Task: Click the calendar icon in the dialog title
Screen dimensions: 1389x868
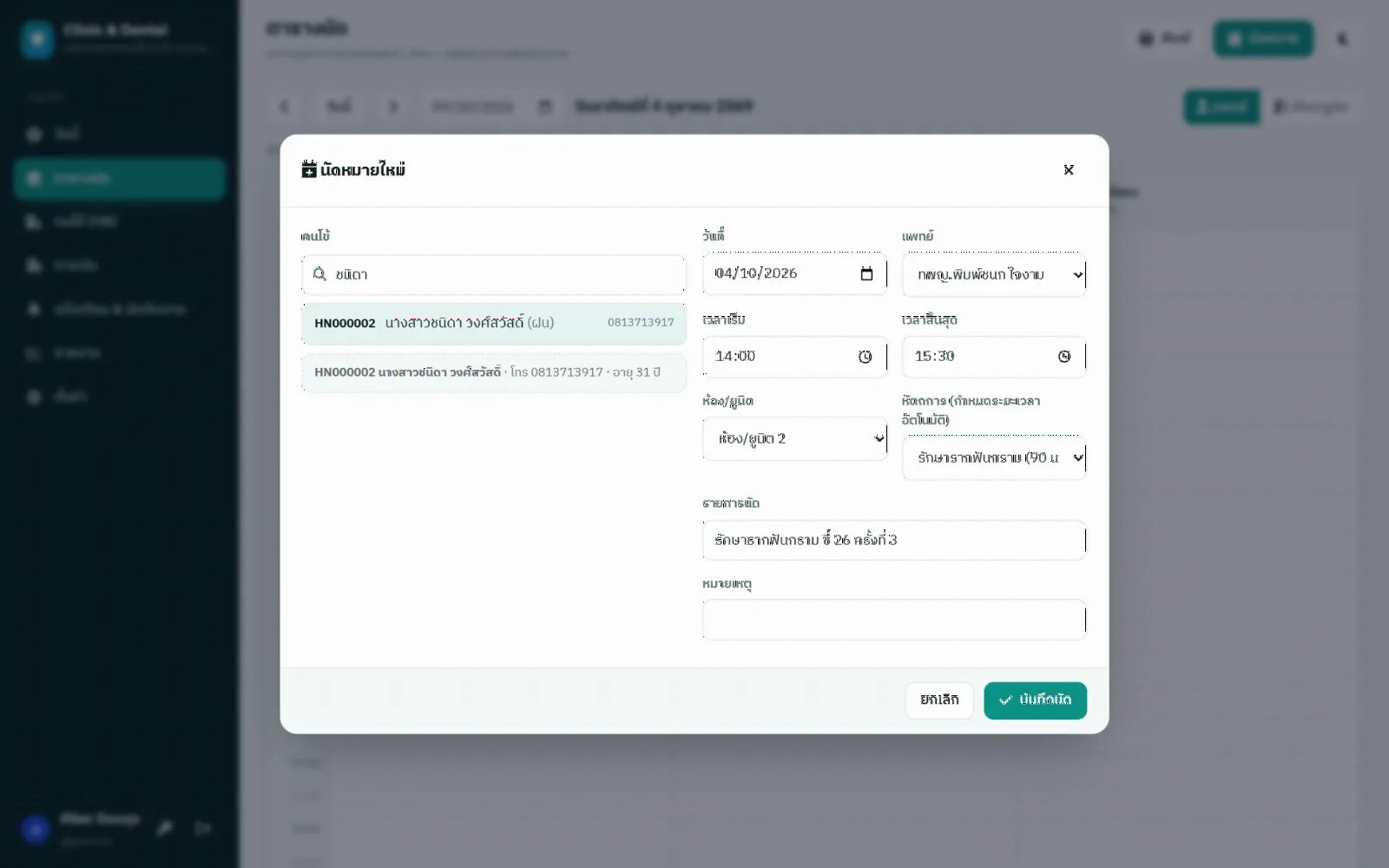Action: [309, 169]
